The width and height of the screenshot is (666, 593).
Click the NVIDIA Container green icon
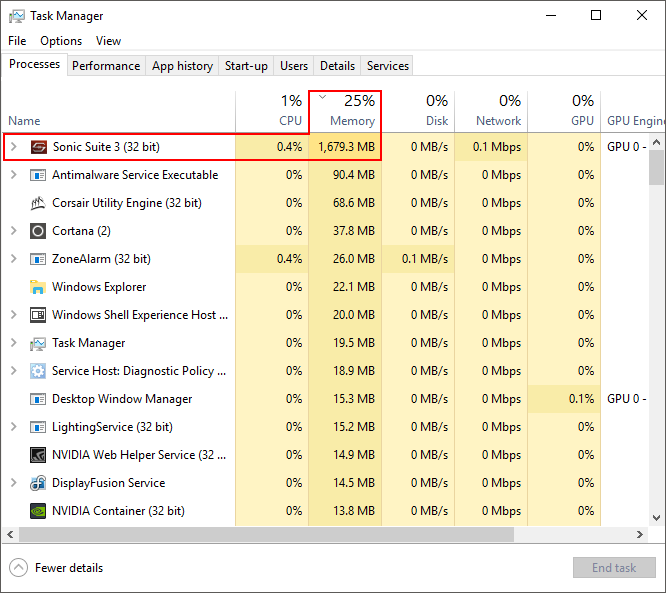[x=38, y=511]
